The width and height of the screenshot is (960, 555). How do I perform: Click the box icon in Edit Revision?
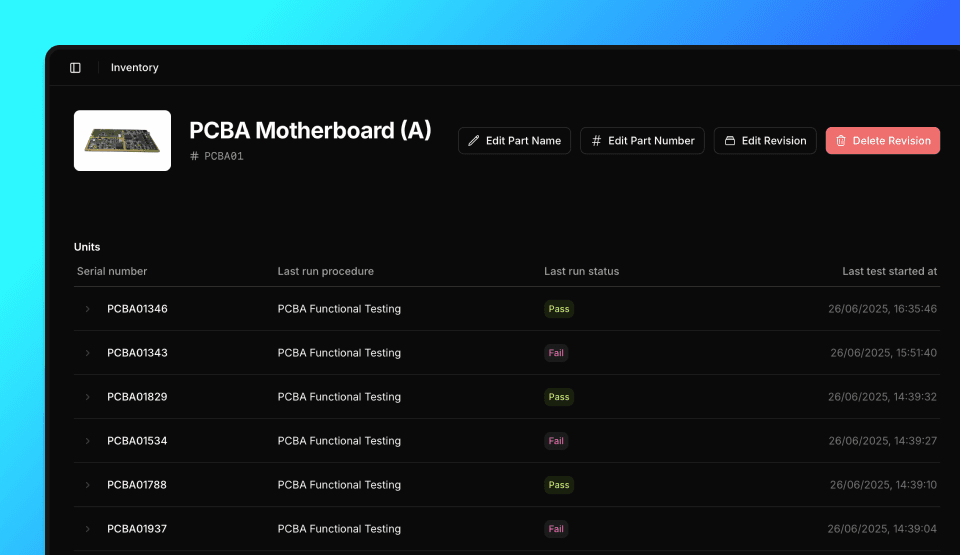tap(730, 141)
